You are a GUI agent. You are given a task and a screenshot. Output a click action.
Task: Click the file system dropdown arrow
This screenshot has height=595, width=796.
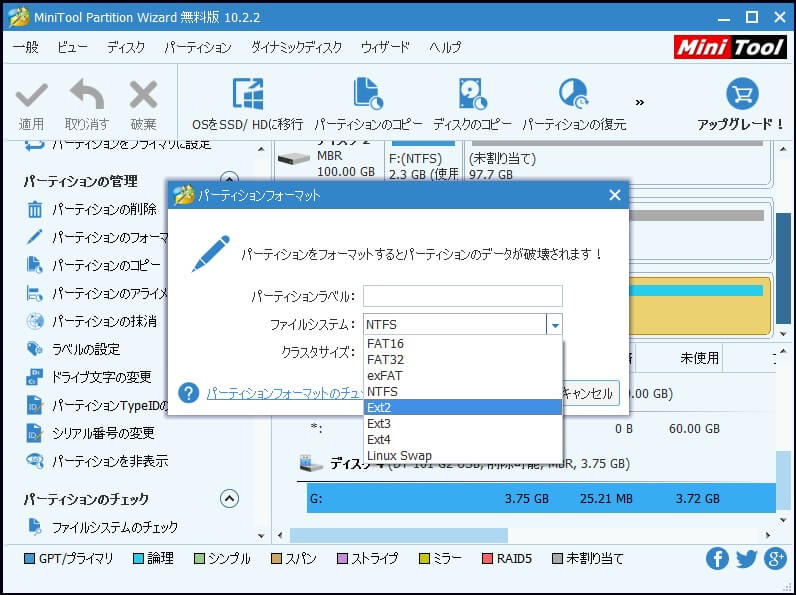click(555, 325)
